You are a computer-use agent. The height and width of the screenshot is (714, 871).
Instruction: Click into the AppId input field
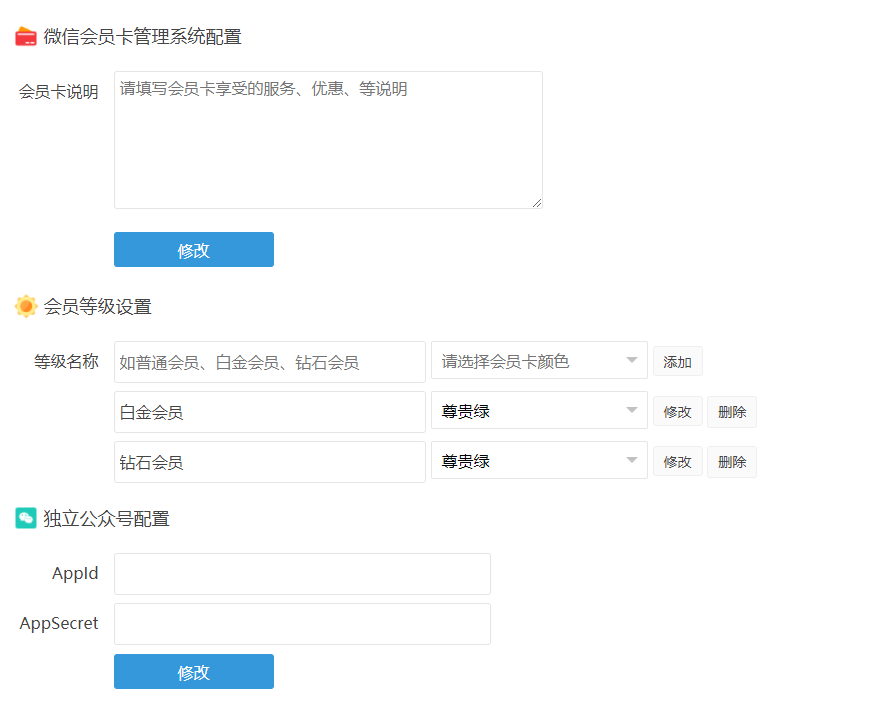302,574
